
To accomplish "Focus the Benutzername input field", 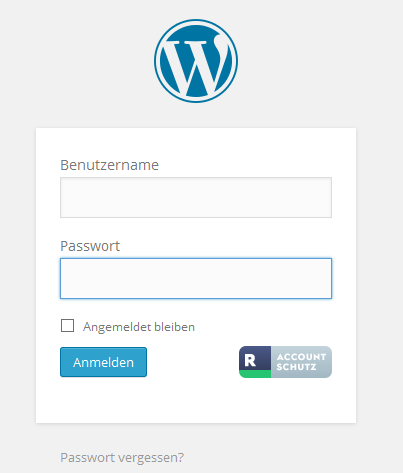I will 196,198.
